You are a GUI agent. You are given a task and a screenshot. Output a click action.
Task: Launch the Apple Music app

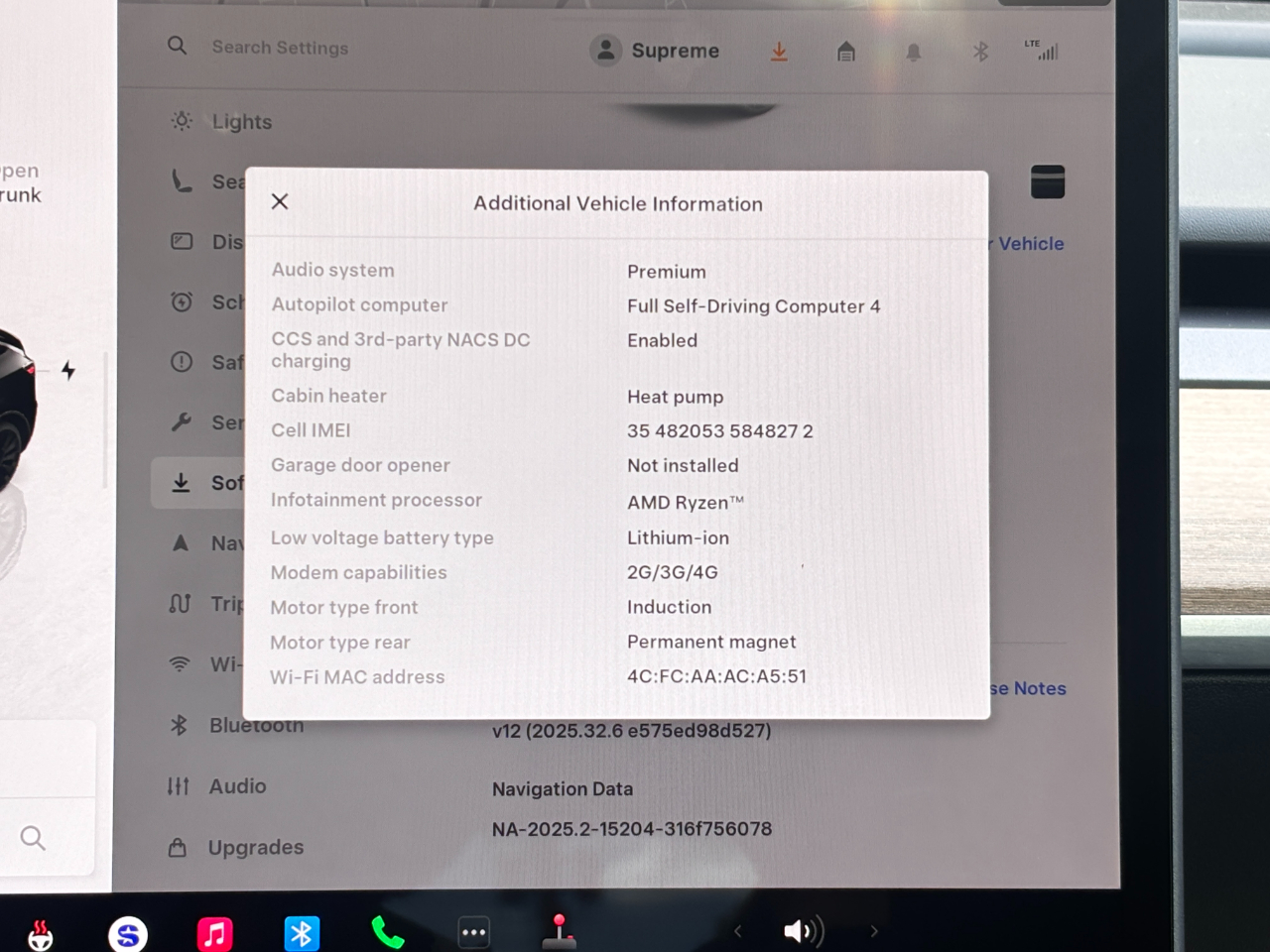(214, 933)
